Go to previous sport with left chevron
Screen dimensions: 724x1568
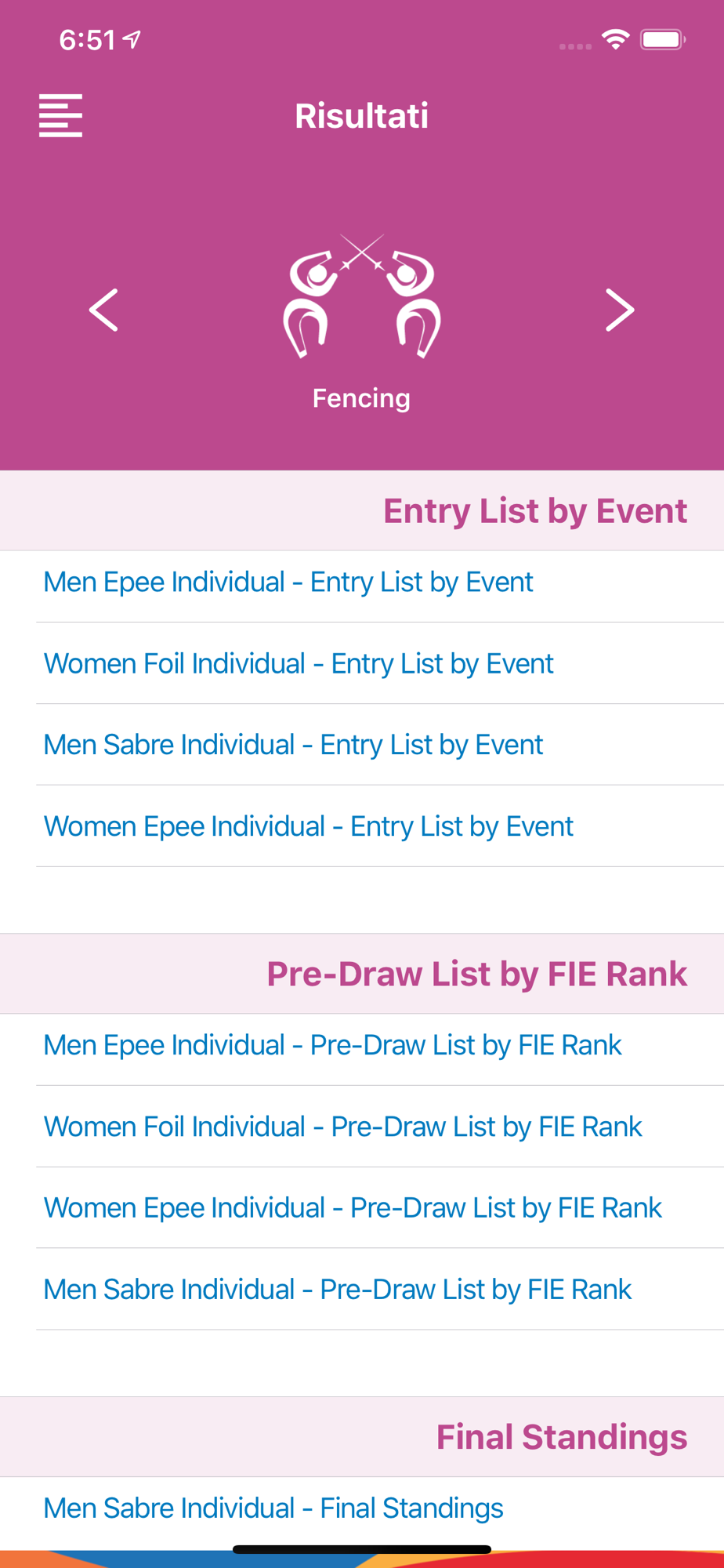[x=103, y=310]
